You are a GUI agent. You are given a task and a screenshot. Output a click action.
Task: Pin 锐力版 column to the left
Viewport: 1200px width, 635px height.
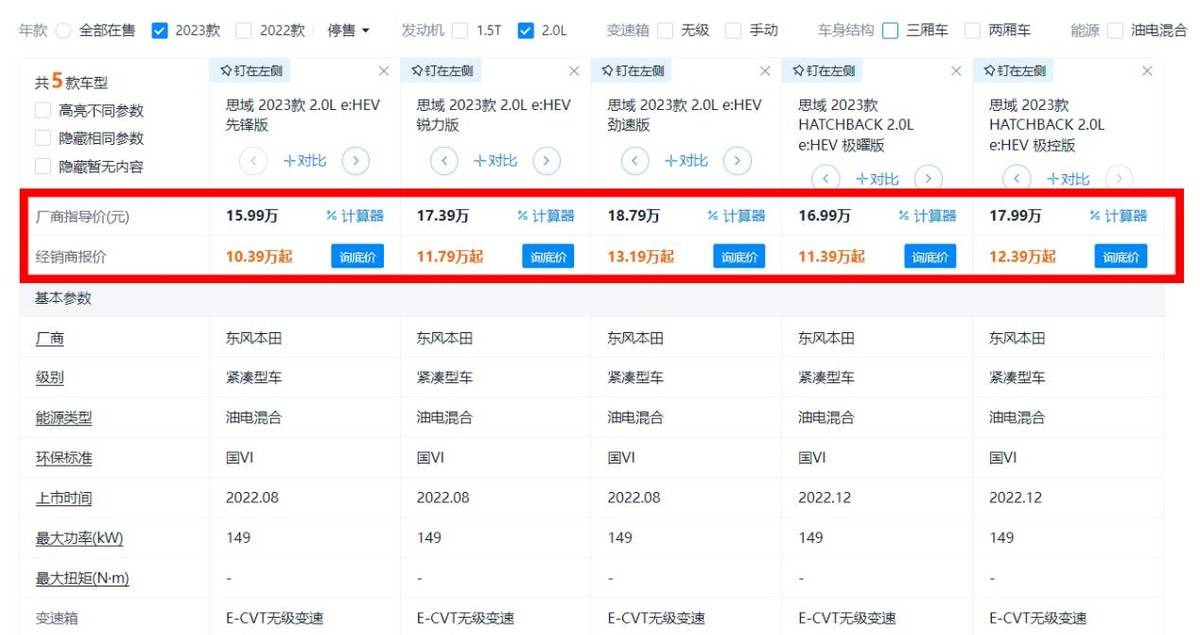[441, 71]
